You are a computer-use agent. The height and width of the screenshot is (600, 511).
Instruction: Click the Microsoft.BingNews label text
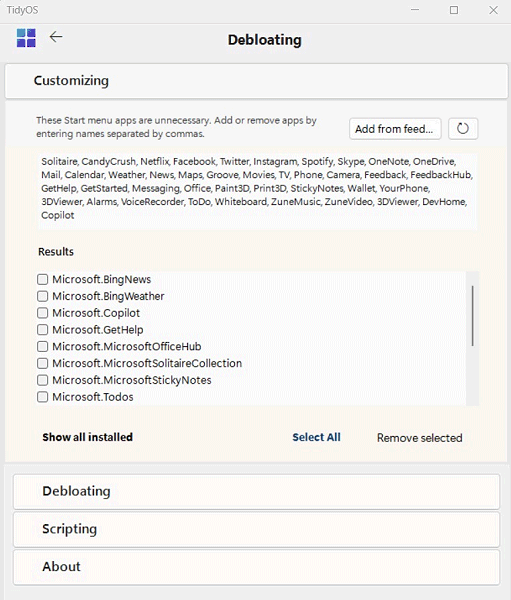click(x=102, y=279)
